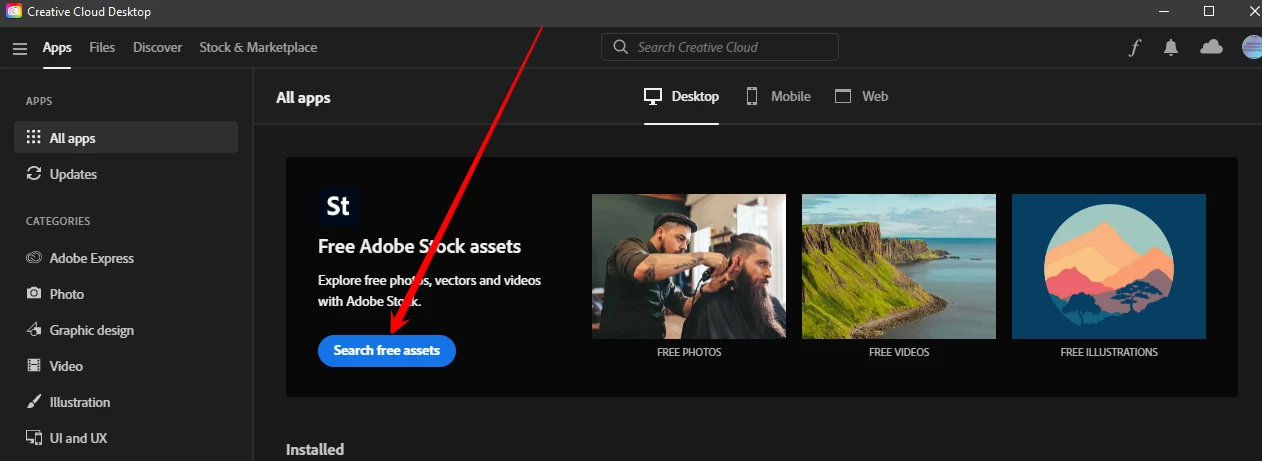Focus the Search Creative Cloud field
Viewport: 1262px width, 461px height.
(720, 47)
